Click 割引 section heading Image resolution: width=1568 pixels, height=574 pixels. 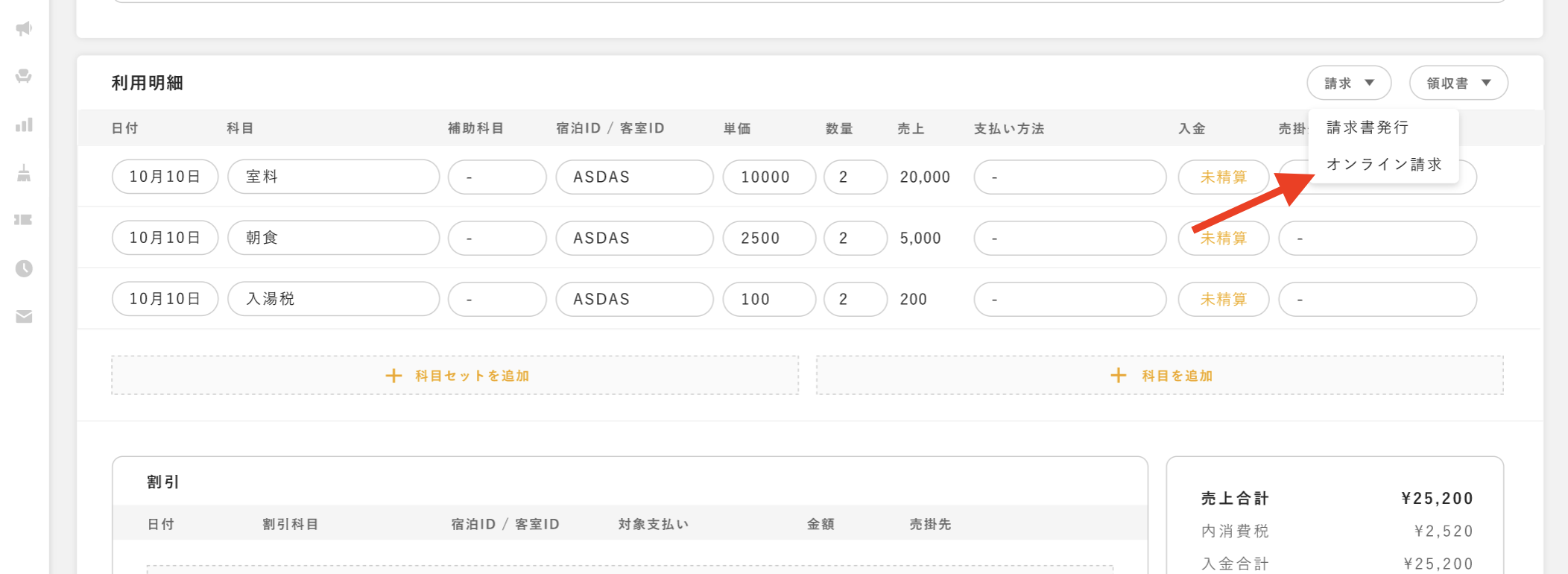pyautogui.click(x=163, y=482)
